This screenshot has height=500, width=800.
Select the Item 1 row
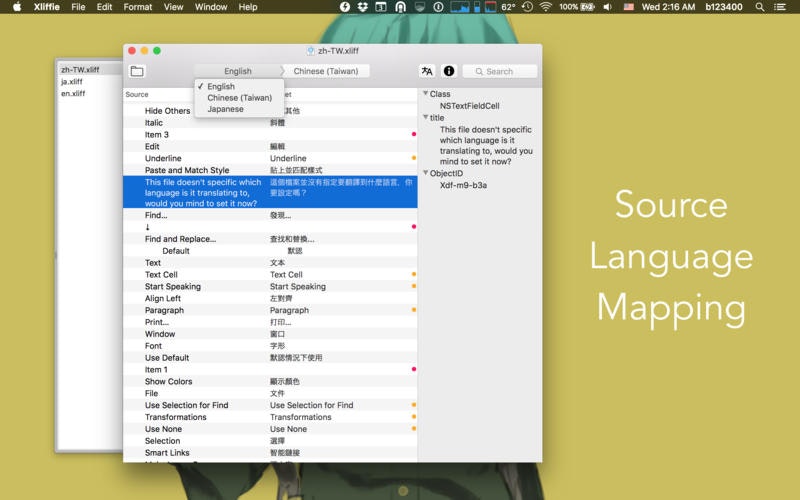pyautogui.click(x=270, y=369)
